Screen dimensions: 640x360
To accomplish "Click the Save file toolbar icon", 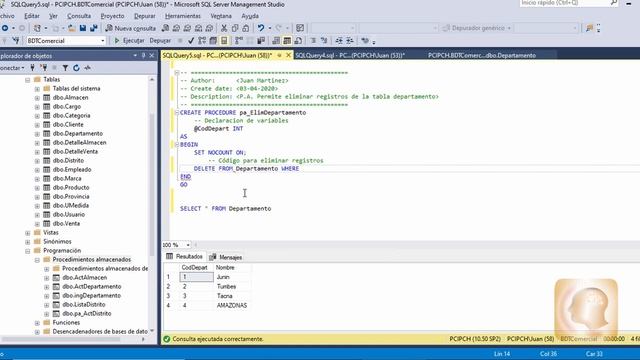I will click(82, 28).
